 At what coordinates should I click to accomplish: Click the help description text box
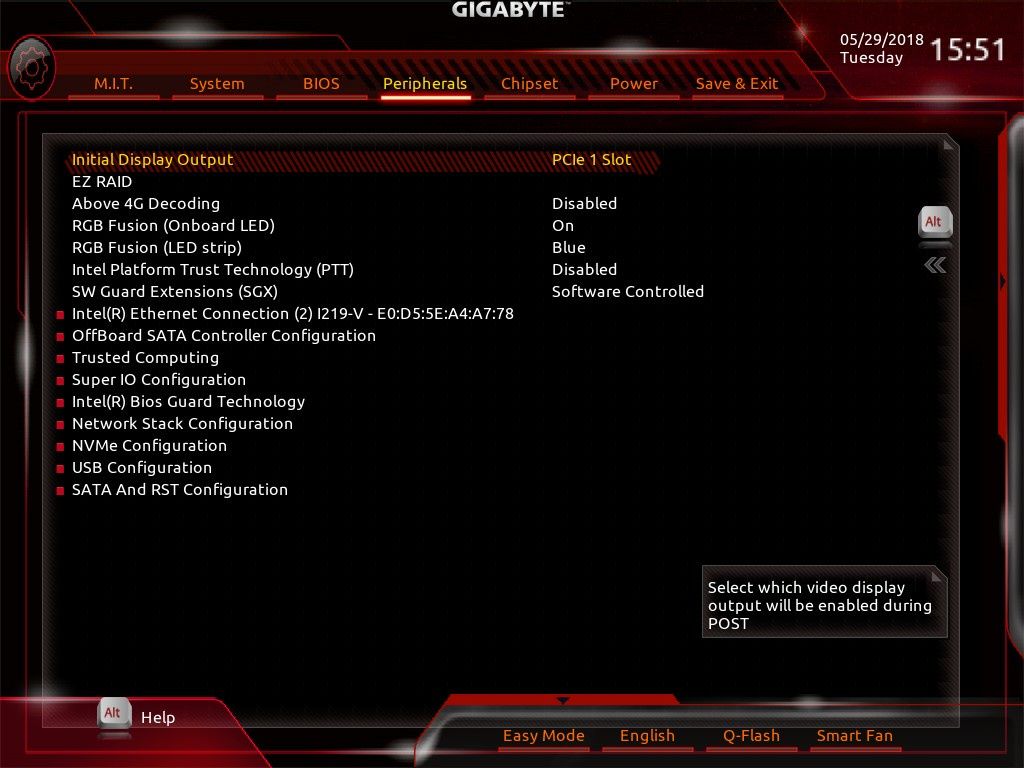pyautogui.click(x=824, y=601)
